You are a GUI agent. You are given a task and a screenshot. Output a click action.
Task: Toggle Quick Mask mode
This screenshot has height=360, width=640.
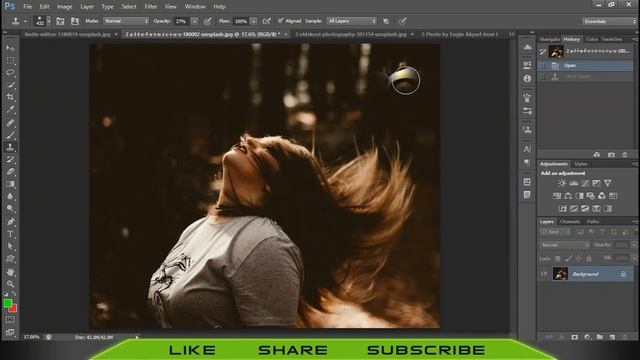[x=10, y=320]
